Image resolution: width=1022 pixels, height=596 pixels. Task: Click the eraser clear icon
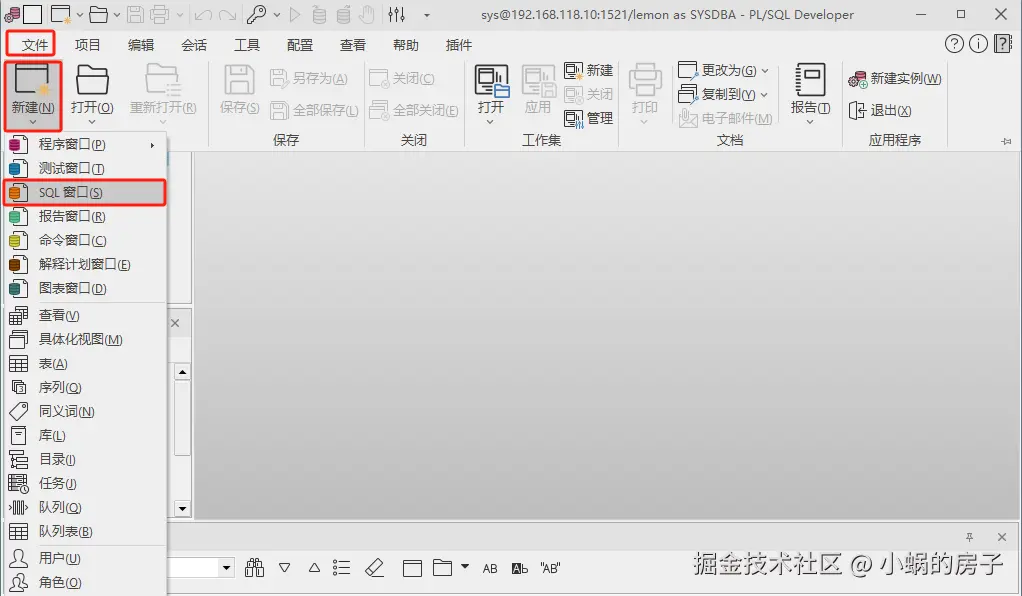375,567
